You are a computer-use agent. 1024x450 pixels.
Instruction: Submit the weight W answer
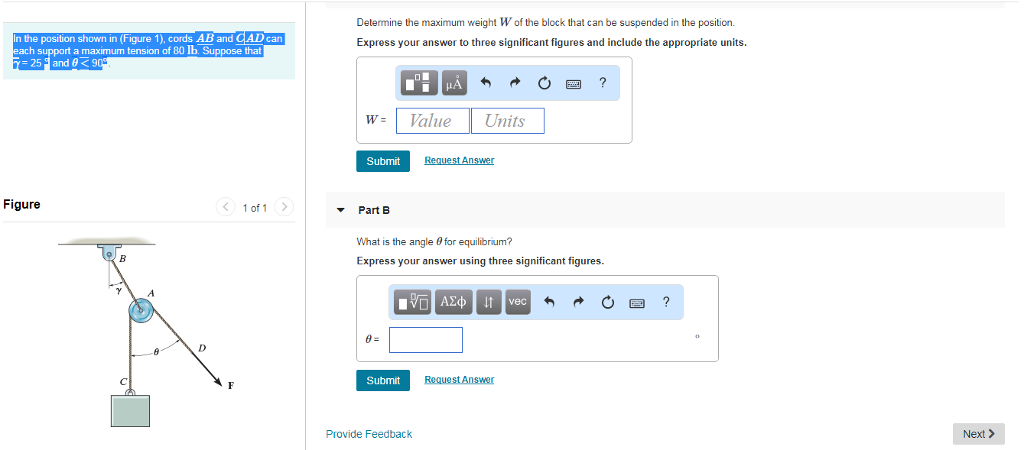click(383, 161)
